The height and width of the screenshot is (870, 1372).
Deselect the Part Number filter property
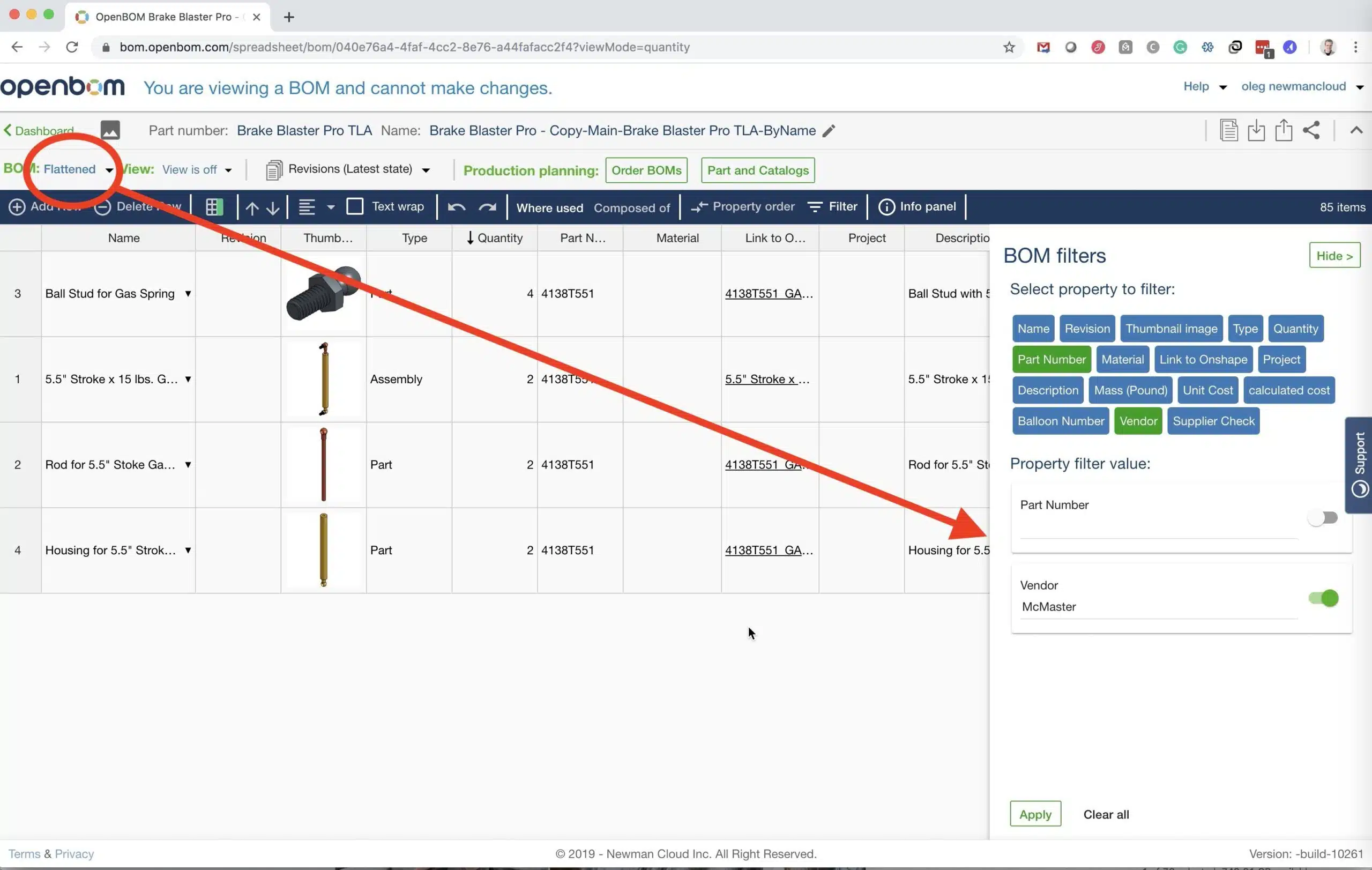click(x=1051, y=360)
